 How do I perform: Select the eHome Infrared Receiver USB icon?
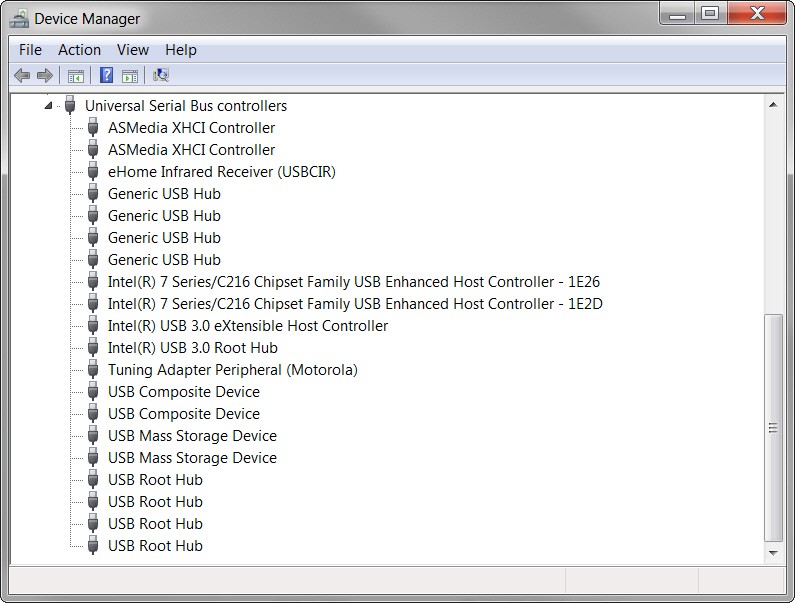[x=93, y=172]
